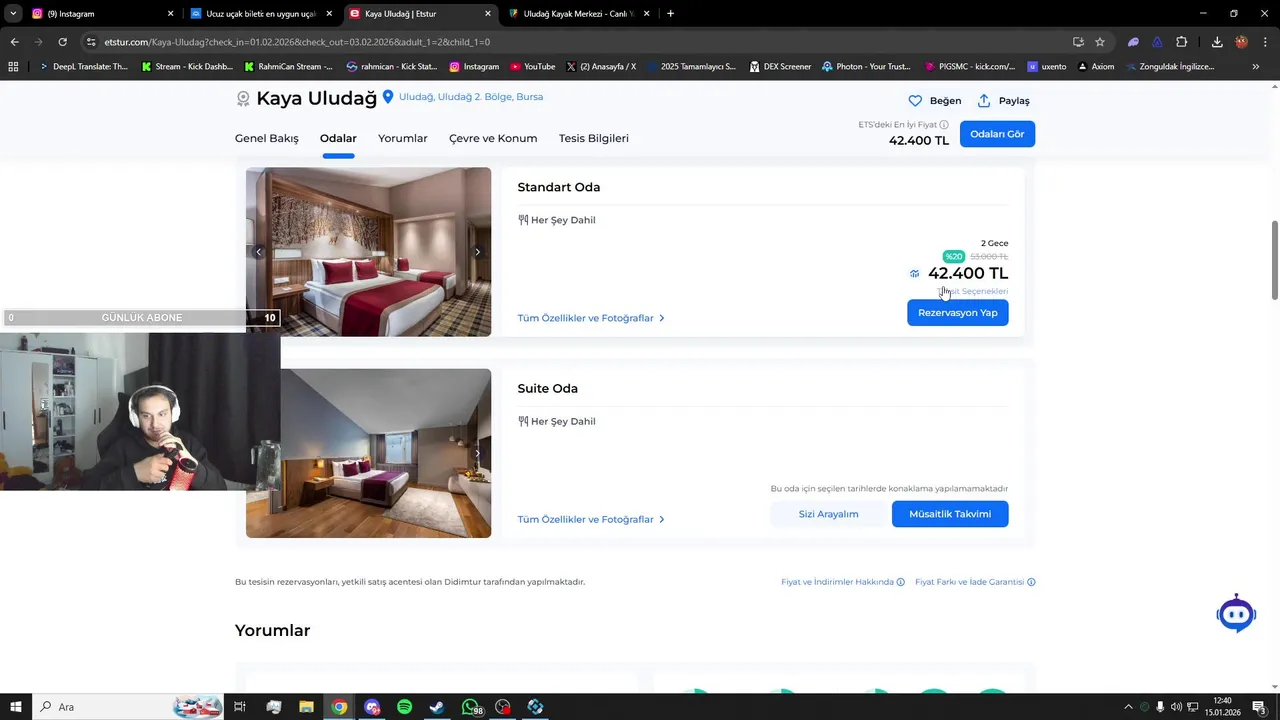The image size is (1280, 720).
Task: Open Fiyat Farkı ve İade Garantisi link
Action: pos(969,582)
